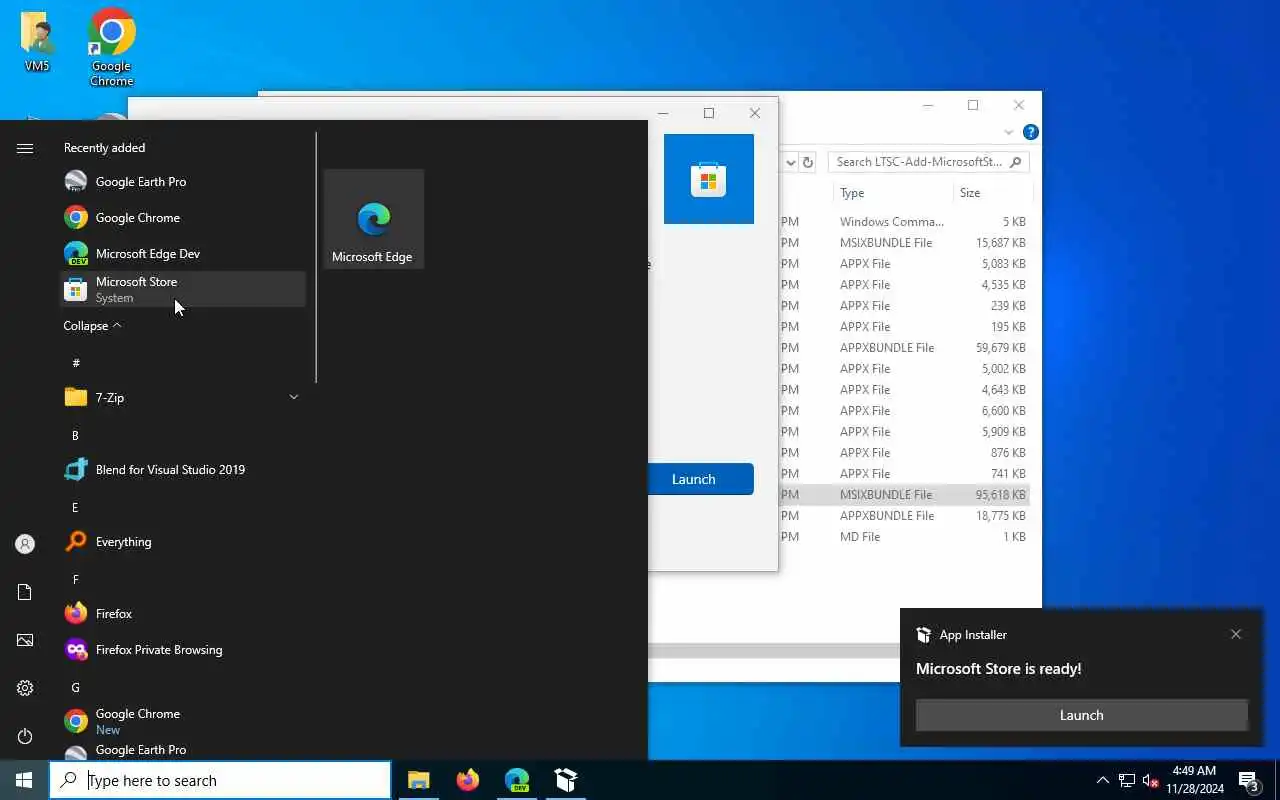The width and height of the screenshot is (1280, 800).
Task: Click the taskbar clock and date
Action: 1194,780
